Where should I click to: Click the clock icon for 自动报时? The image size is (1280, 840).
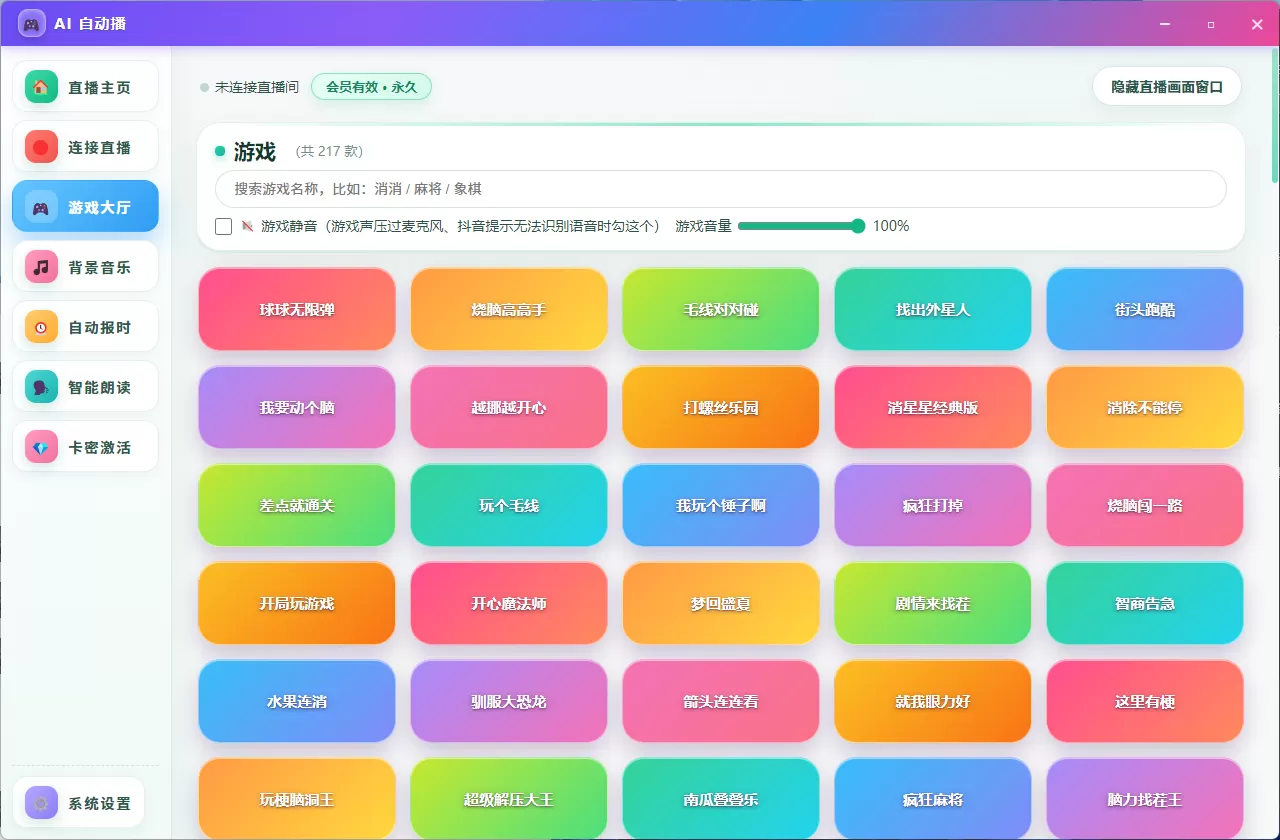click(41, 327)
